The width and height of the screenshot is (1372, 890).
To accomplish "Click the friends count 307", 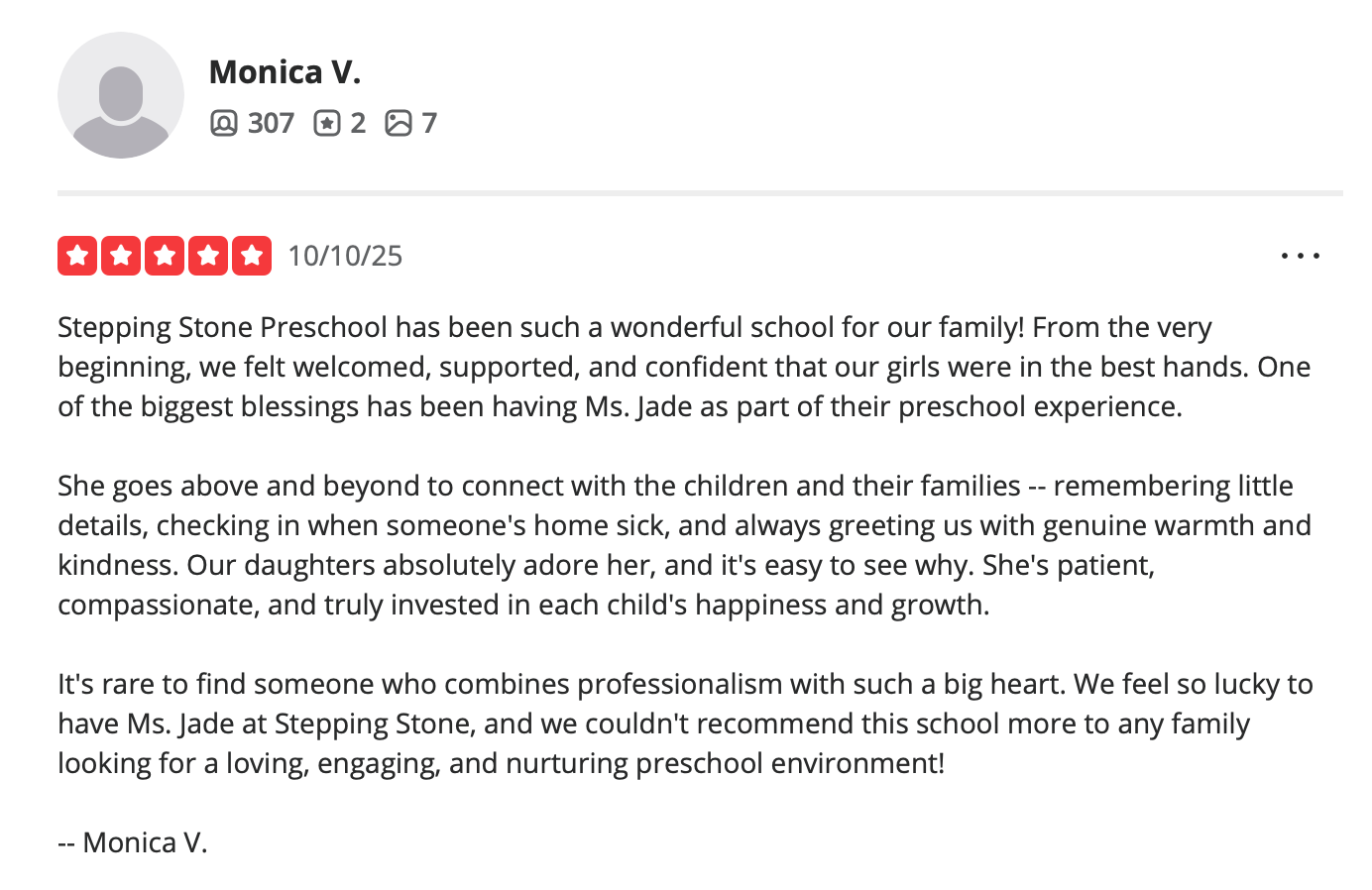I will click(x=271, y=123).
